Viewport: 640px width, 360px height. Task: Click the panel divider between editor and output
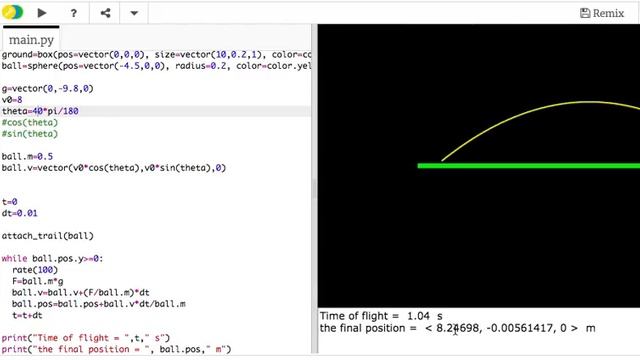(x=314, y=189)
